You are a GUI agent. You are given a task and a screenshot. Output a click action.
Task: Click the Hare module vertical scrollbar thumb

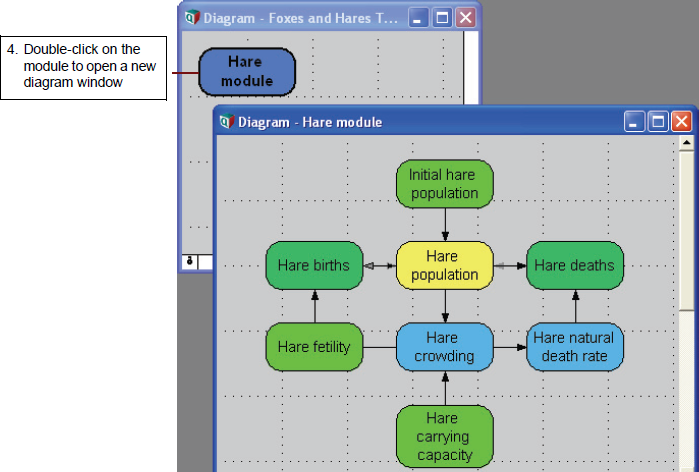click(687, 230)
